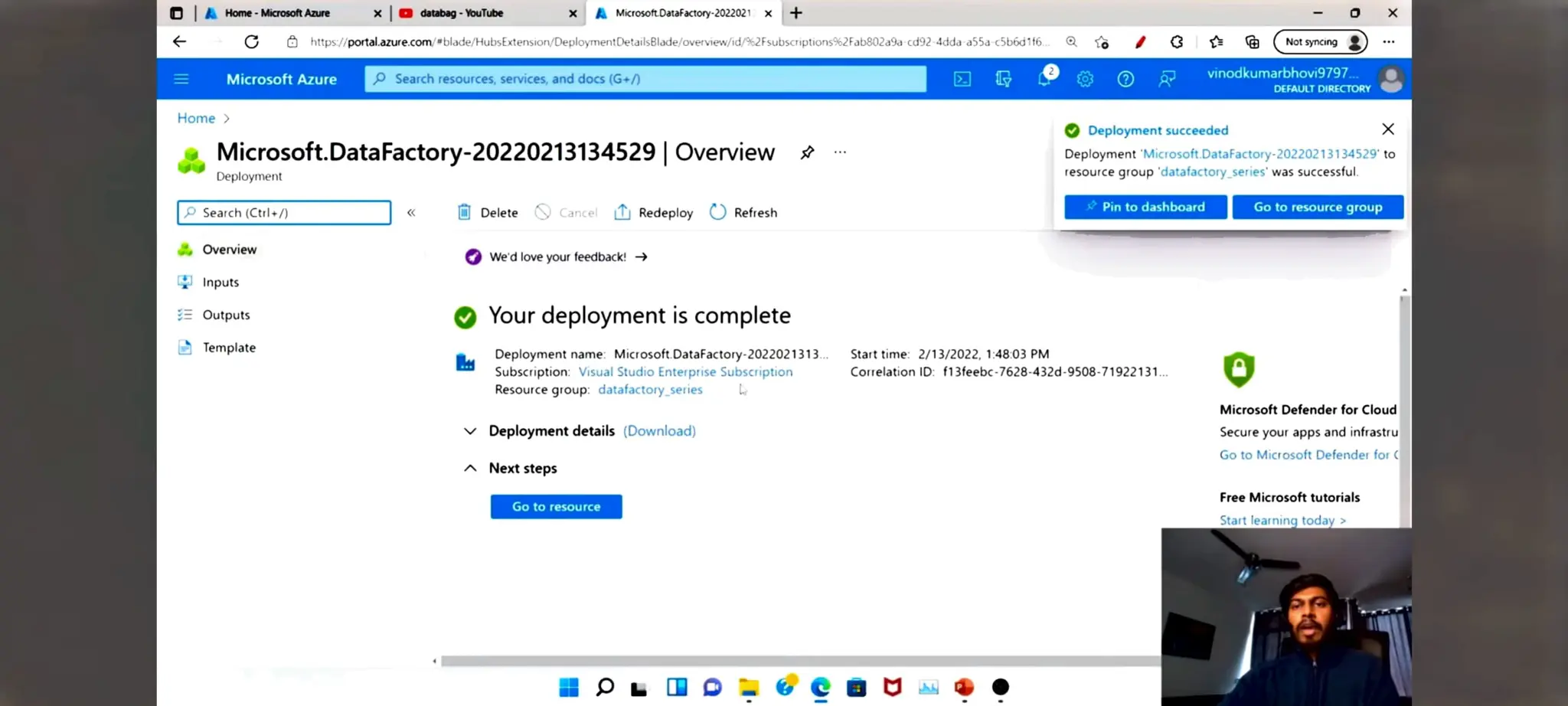1568x706 pixels.
Task: Open Windows taskbar search
Action: click(605, 688)
